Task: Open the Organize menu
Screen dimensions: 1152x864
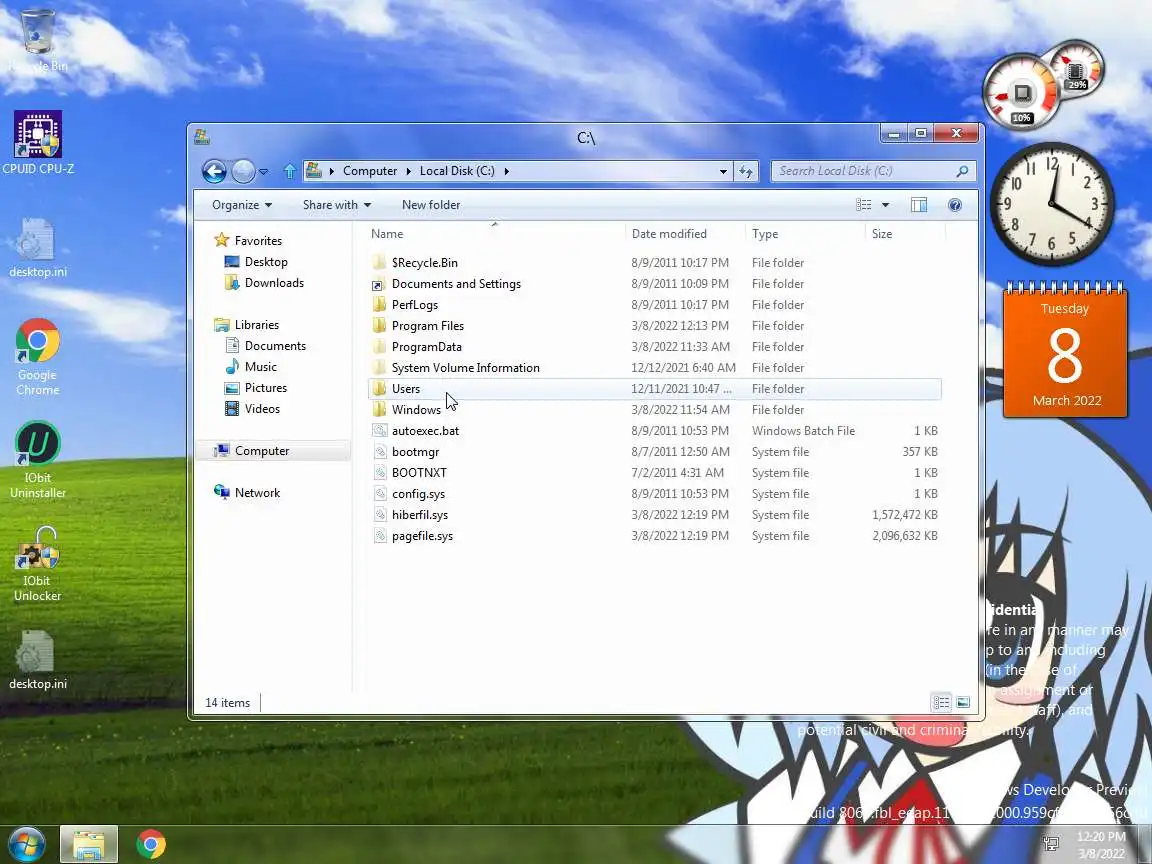Action: click(242, 205)
